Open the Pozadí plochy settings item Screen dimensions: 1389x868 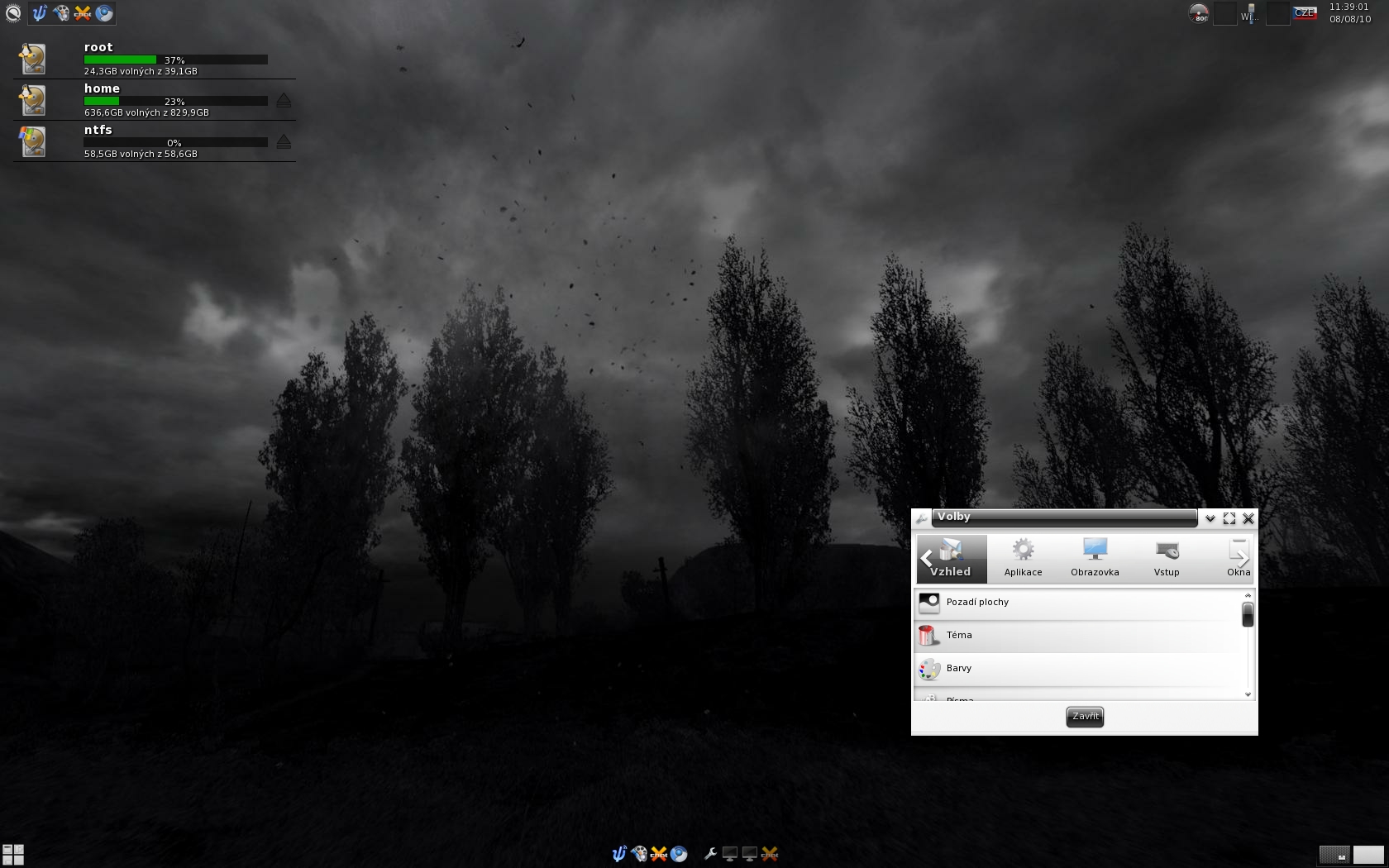click(x=1078, y=603)
